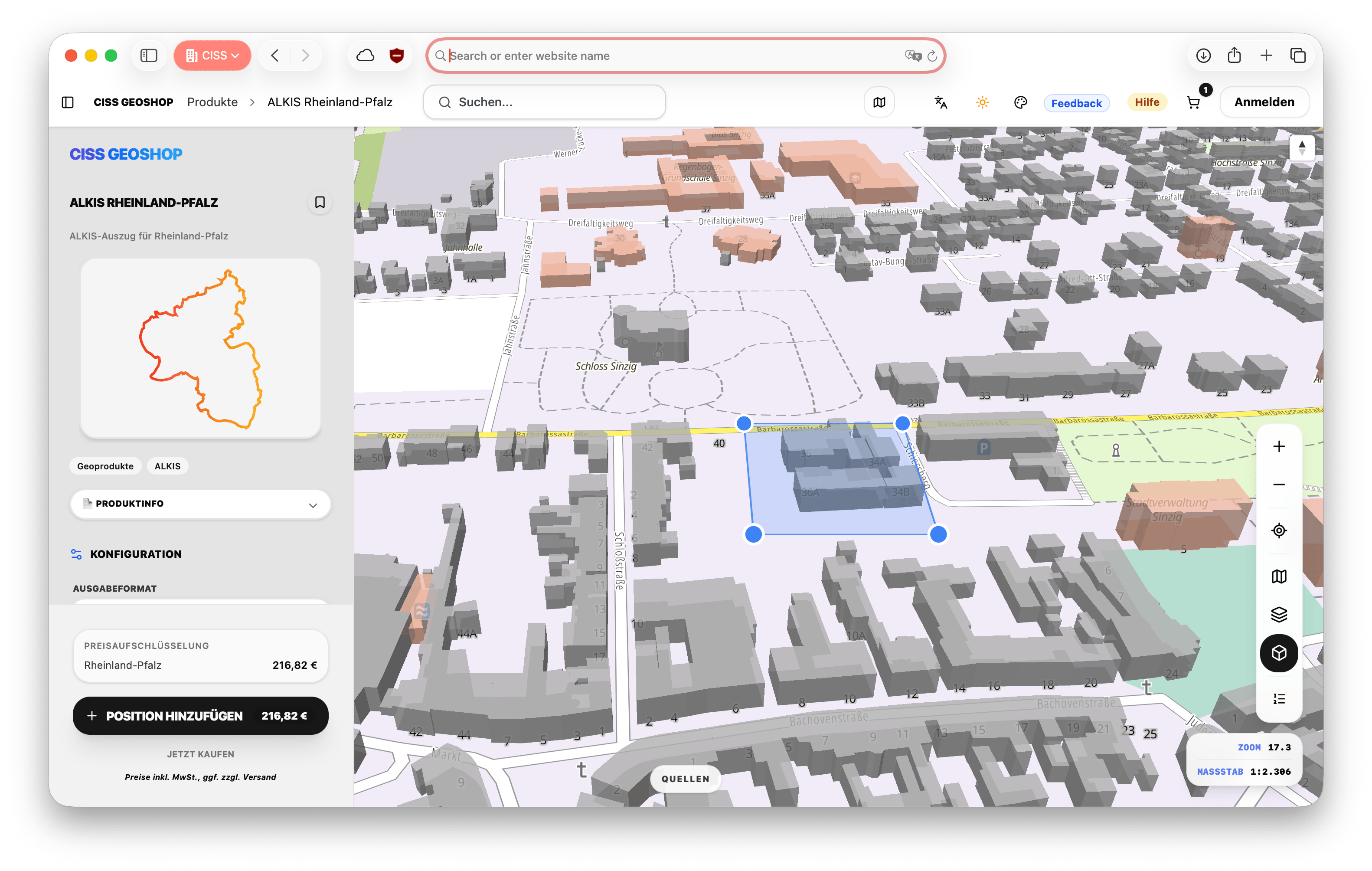Grab the top-left selection handle
Viewport: 1372px width, 871px height.
[744, 423]
